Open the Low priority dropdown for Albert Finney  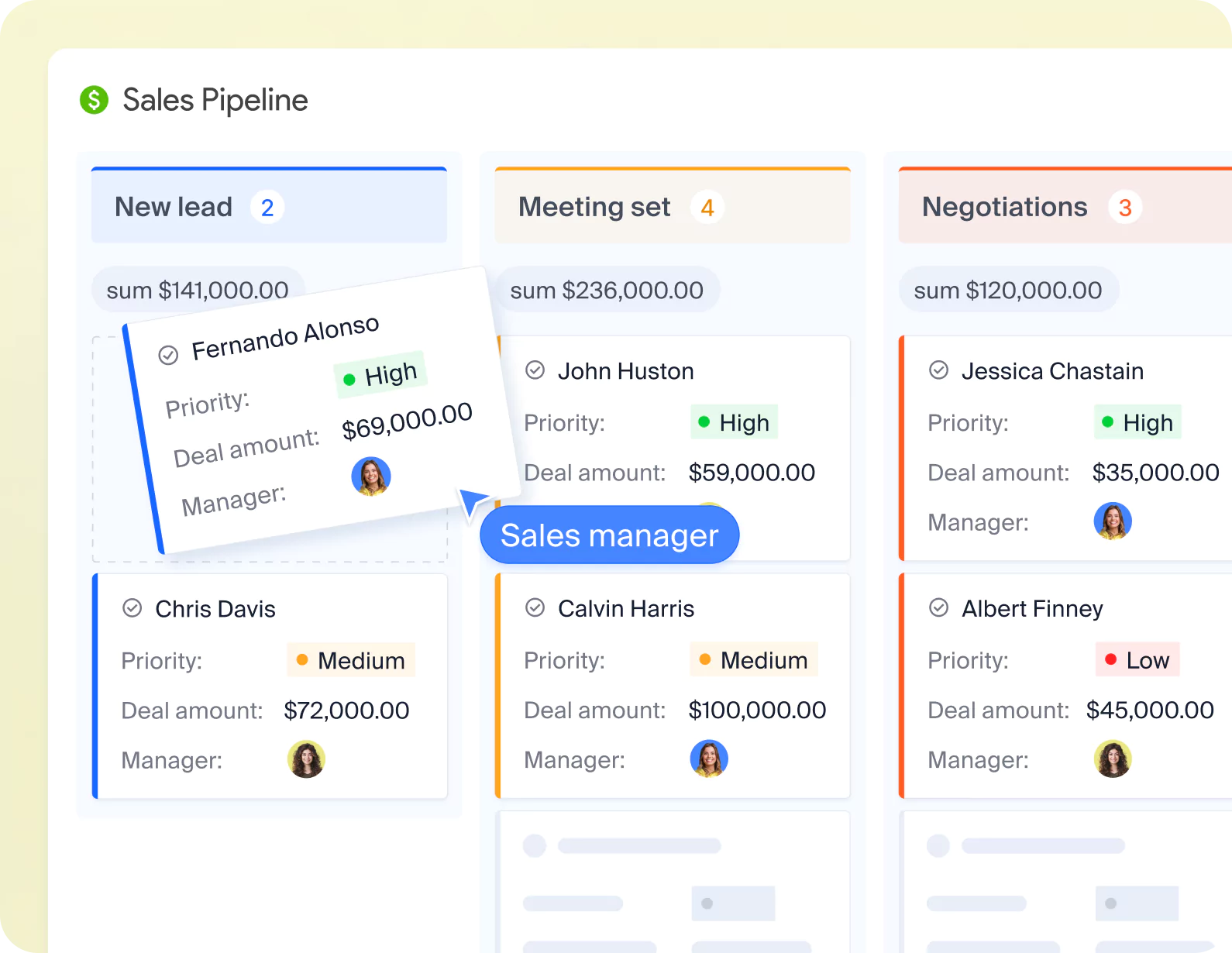[x=1137, y=660]
